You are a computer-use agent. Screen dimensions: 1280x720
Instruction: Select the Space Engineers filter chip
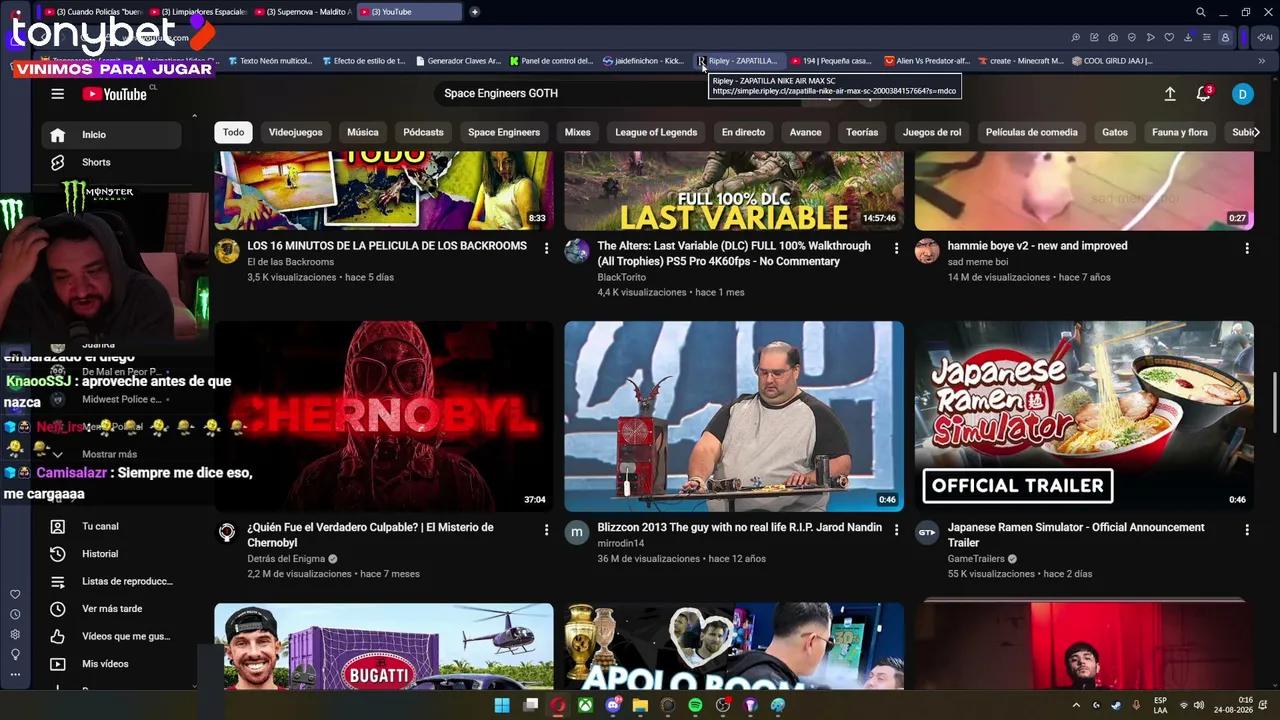pos(504,132)
